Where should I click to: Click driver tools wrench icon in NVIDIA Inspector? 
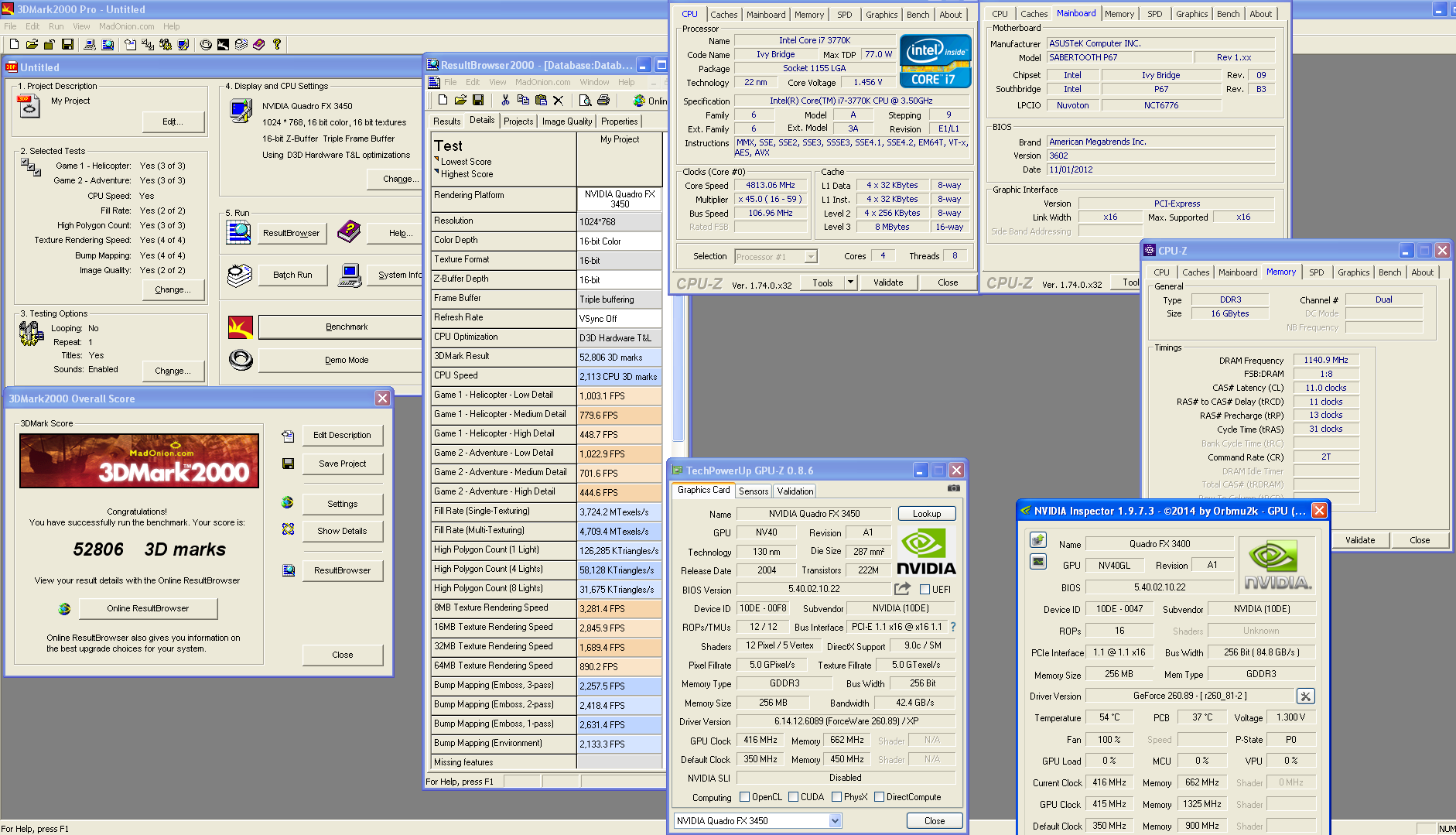click(x=1305, y=696)
